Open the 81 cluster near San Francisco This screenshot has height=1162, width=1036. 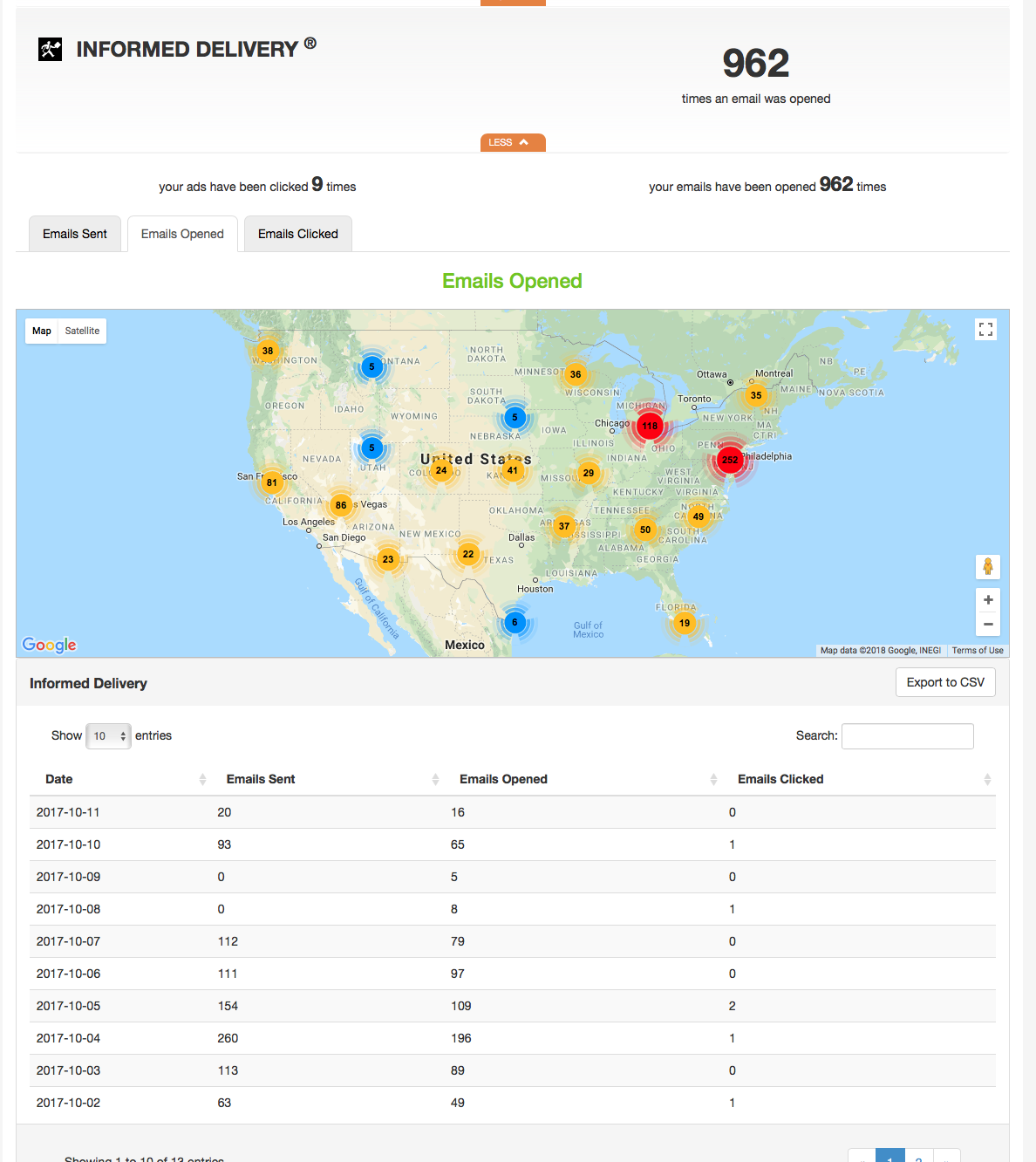[x=272, y=482]
